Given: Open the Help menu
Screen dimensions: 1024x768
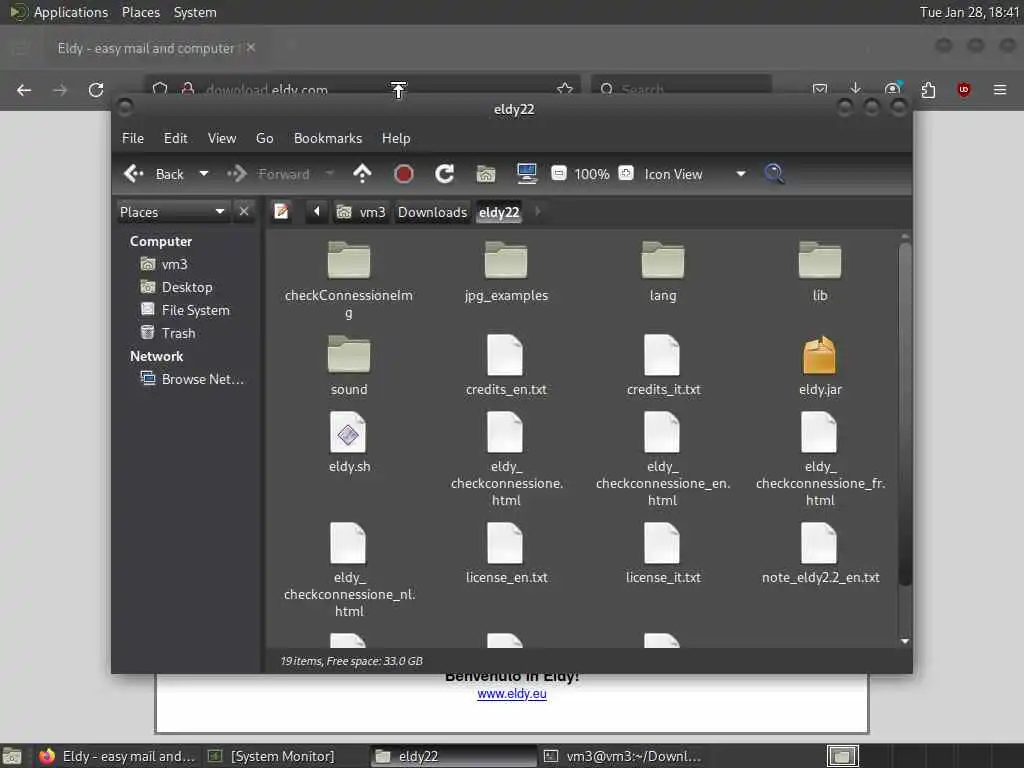Looking at the screenshot, I should [396, 138].
